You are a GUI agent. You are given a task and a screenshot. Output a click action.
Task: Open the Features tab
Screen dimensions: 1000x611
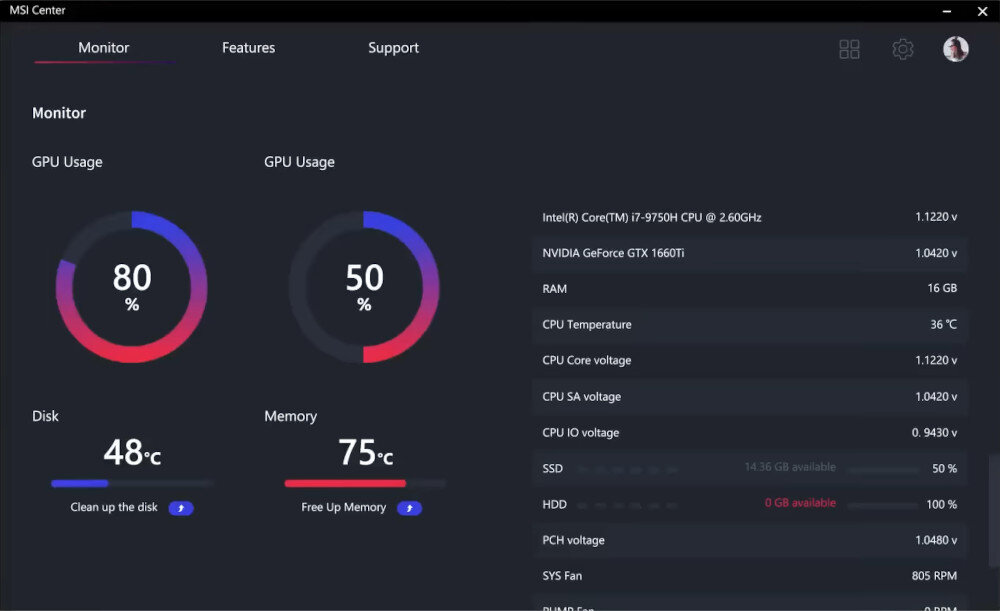tap(248, 48)
